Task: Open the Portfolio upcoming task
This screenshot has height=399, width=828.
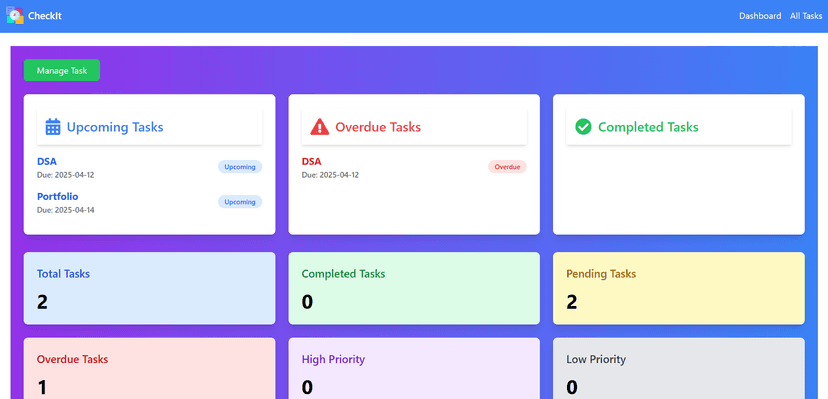Action: [x=58, y=196]
